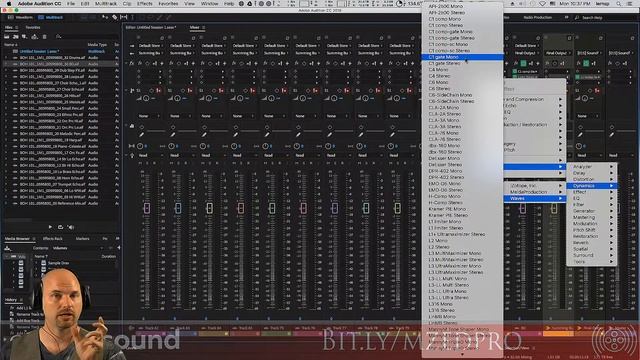The height and width of the screenshot is (360, 640).
Task: Click the New File icon in Files panel
Action: 24,37
